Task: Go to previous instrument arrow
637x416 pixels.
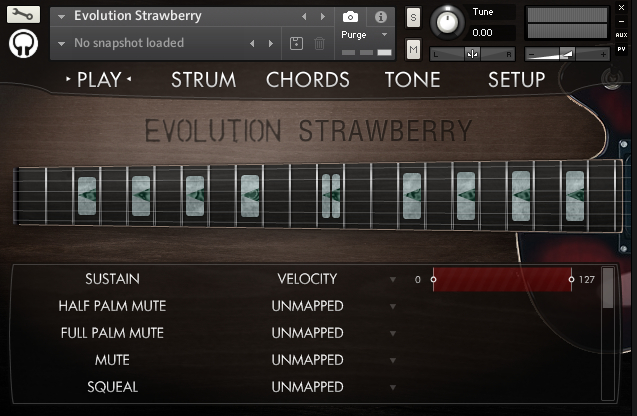Action: tap(304, 17)
